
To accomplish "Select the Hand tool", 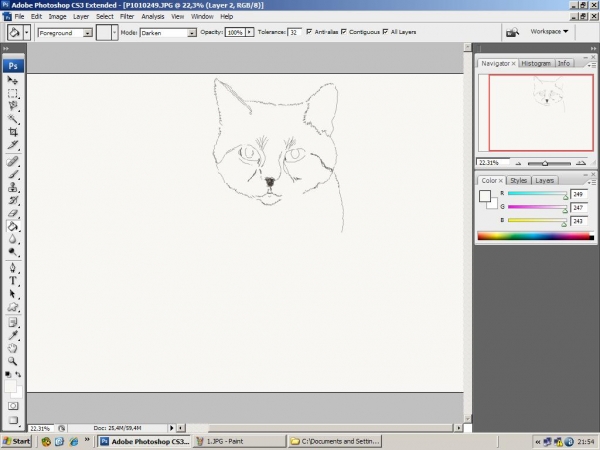I will [x=13, y=348].
